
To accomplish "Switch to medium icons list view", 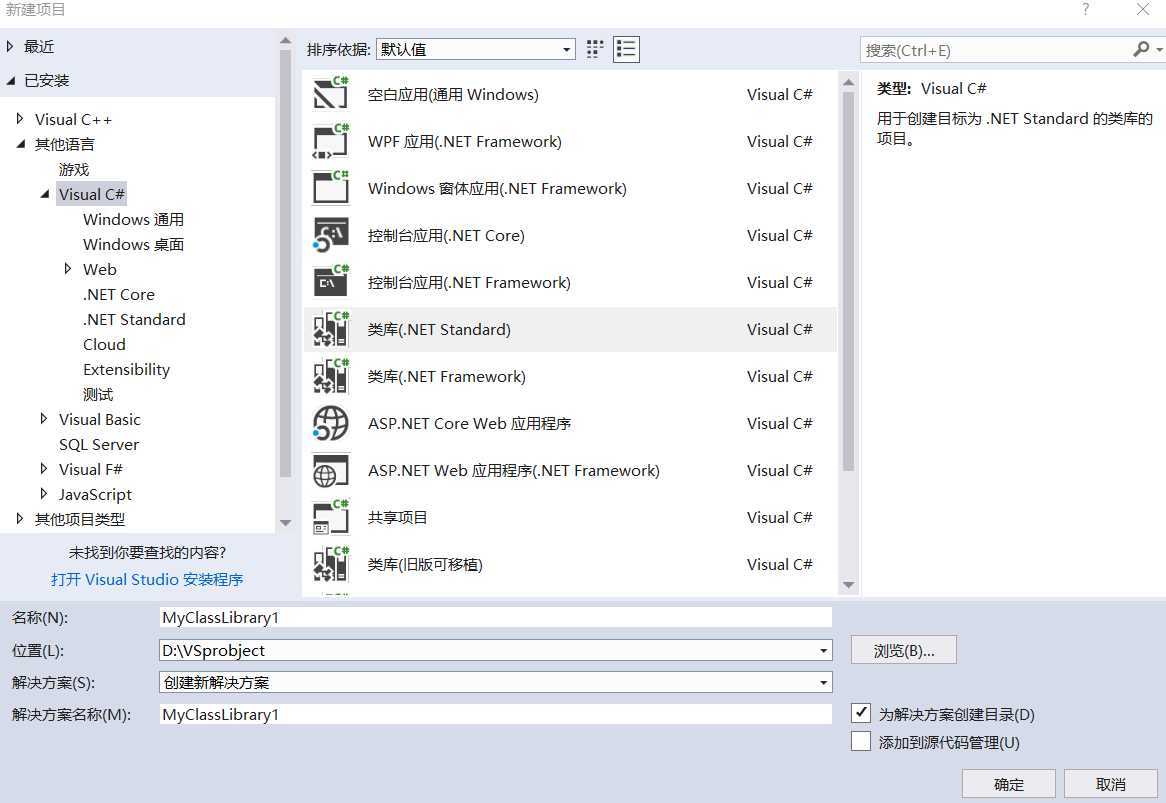I will (x=626, y=50).
